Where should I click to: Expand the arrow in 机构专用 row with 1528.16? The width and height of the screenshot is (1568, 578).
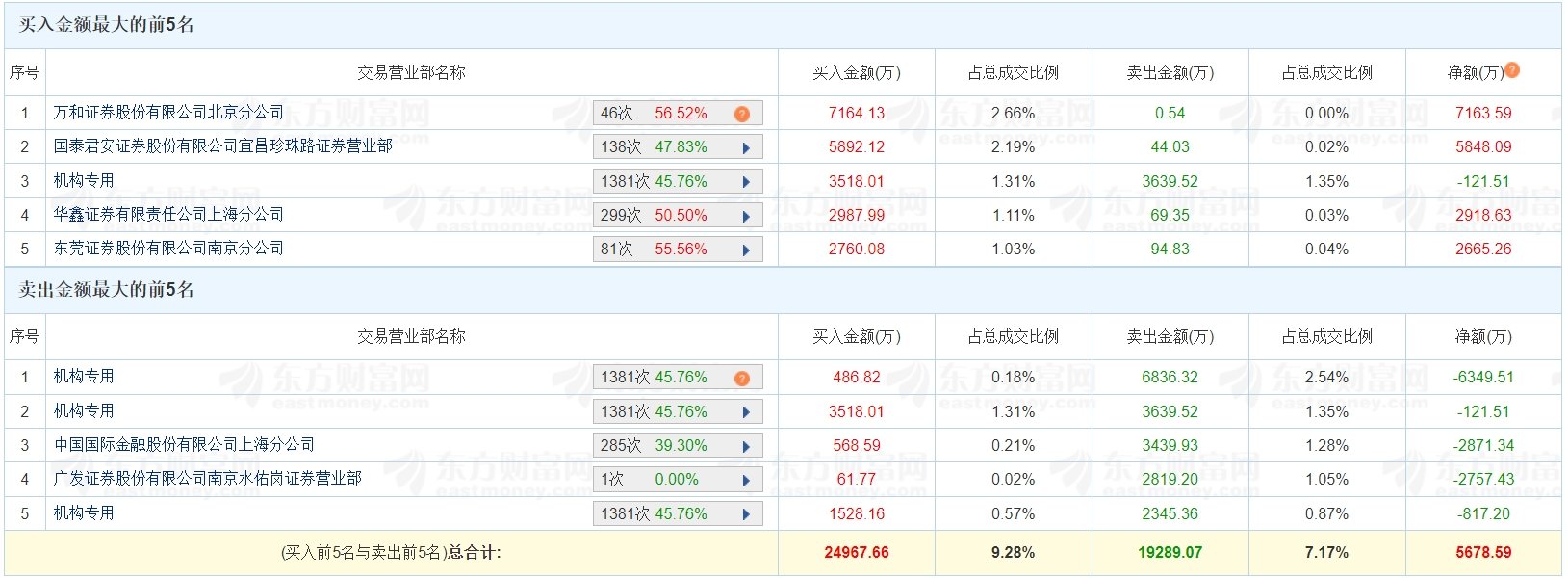[x=746, y=514]
